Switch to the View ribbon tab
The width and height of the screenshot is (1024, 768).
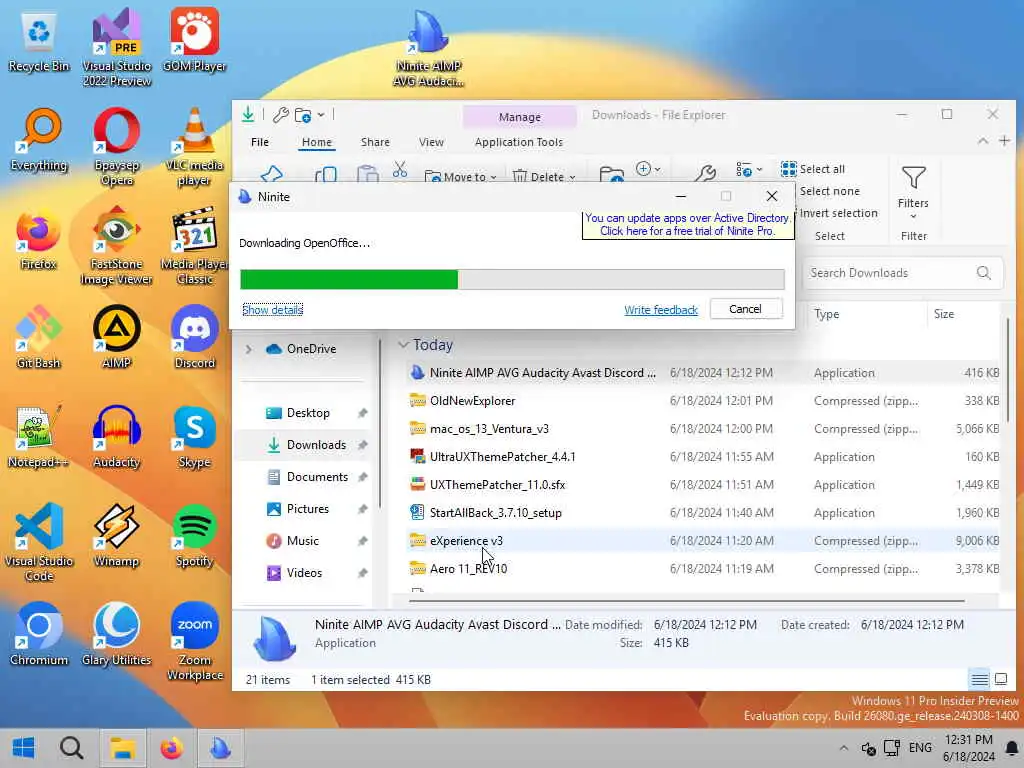click(x=431, y=142)
